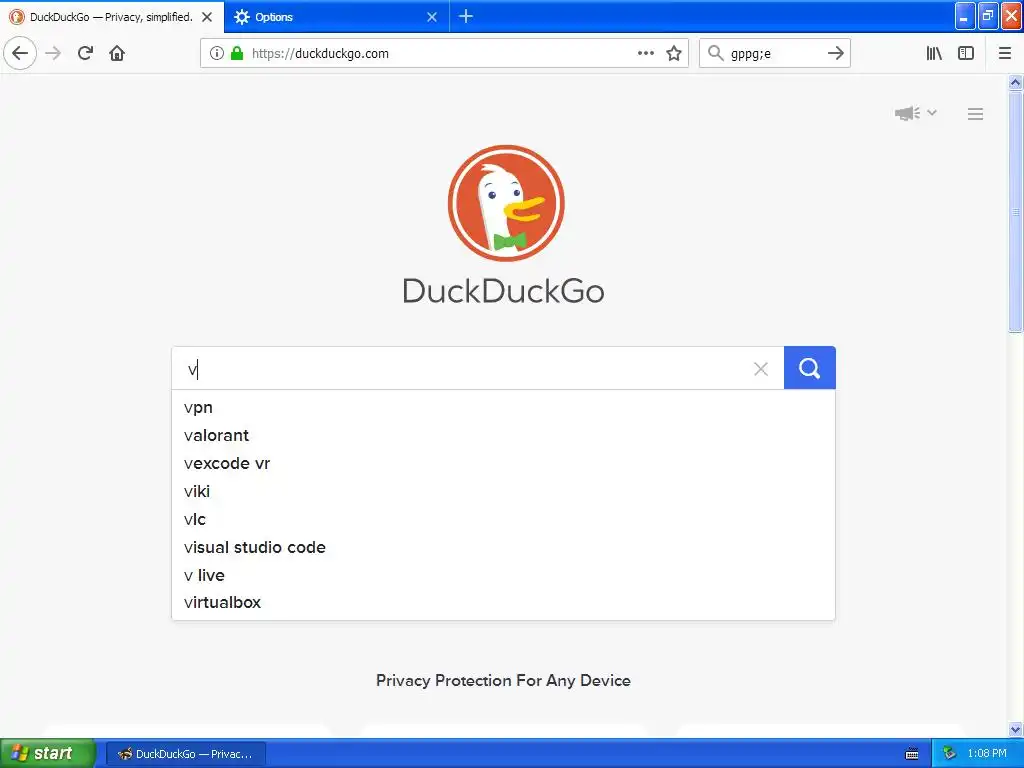This screenshot has width=1024, height=768.
Task: Select the 'vexcode vr' suggestion
Action: (503, 464)
